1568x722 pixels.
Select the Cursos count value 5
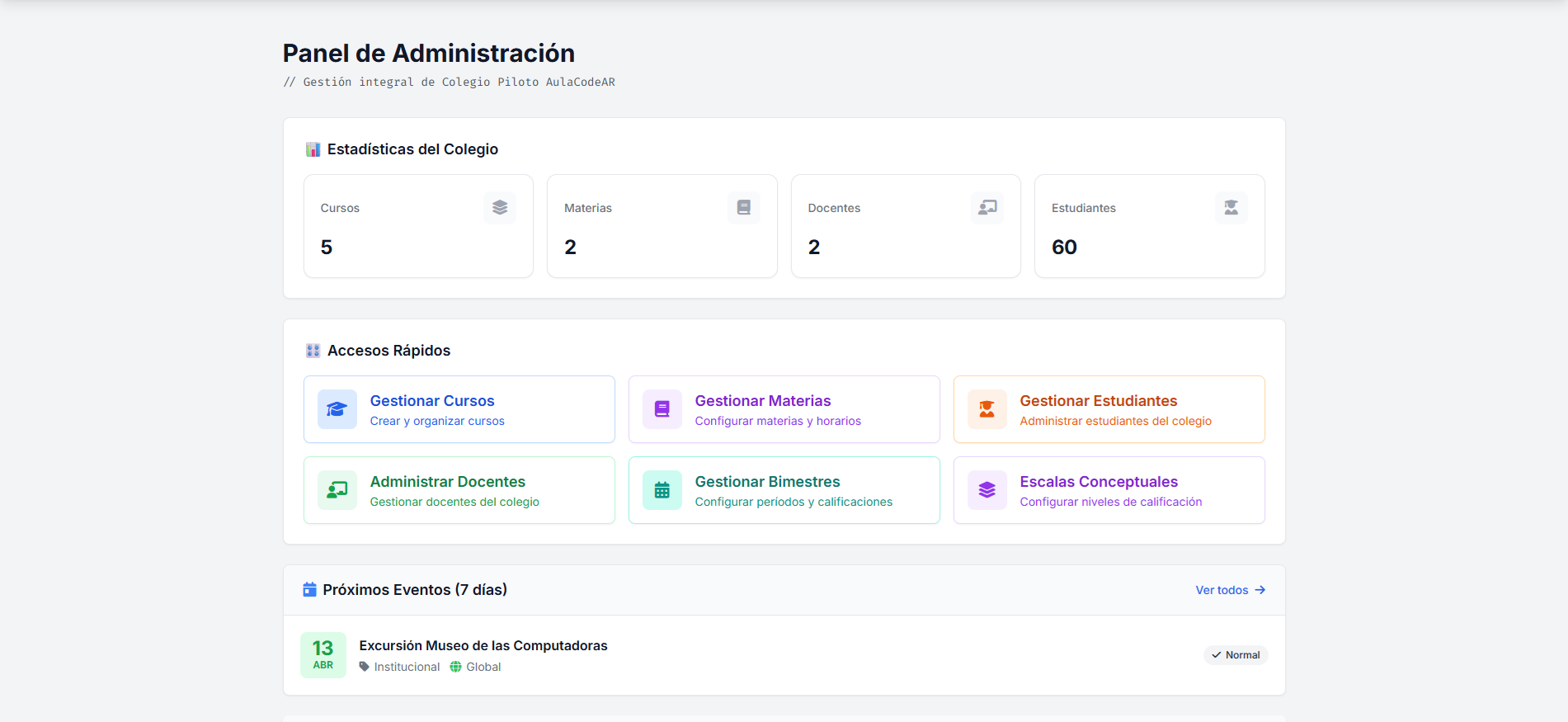tap(327, 247)
